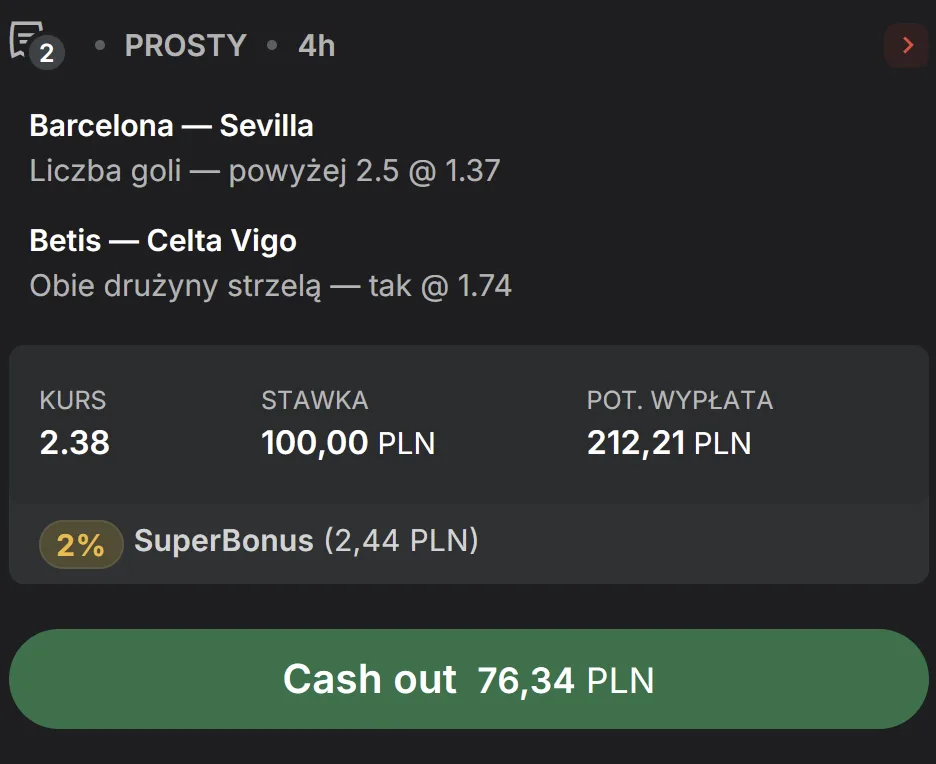Viewport: 936px width, 764px height.
Task: Click the STAWKA field showing 100,00 PLN
Action: click(x=348, y=443)
